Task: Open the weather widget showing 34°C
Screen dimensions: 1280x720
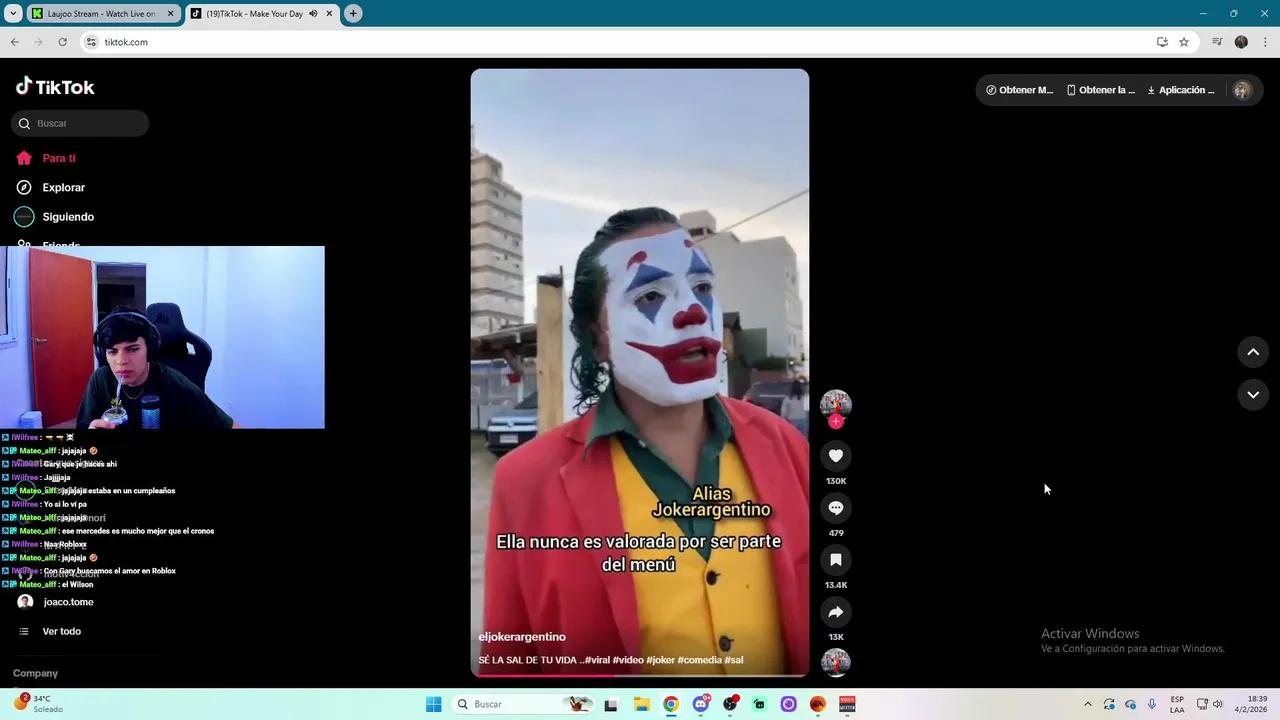Action: (x=40, y=704)
